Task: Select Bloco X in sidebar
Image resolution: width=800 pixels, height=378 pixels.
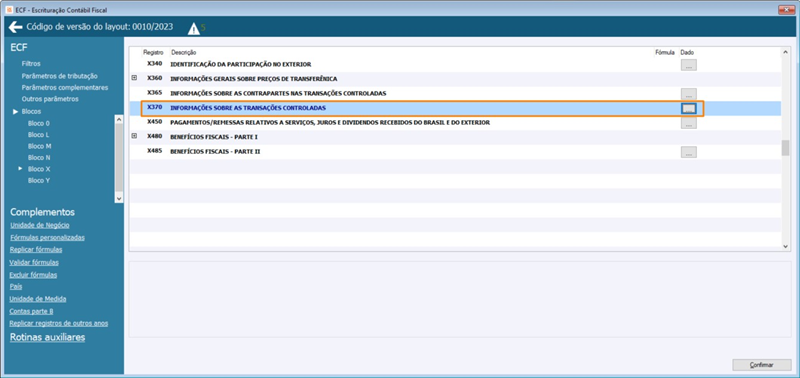Action: pos(39,169)
